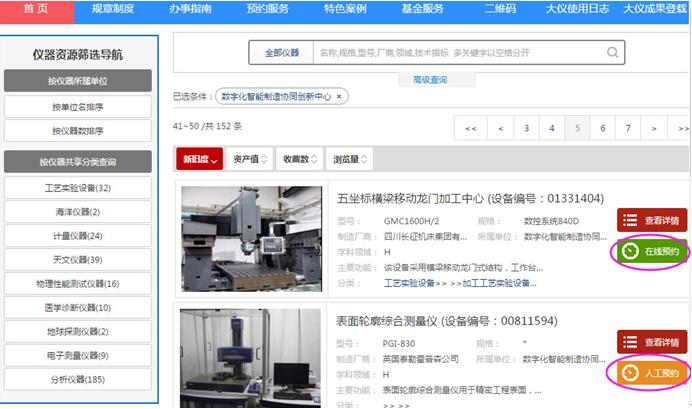692x409 pixels.
Task: Select the 全部仪器 search scope button
Action: (281, 52)
